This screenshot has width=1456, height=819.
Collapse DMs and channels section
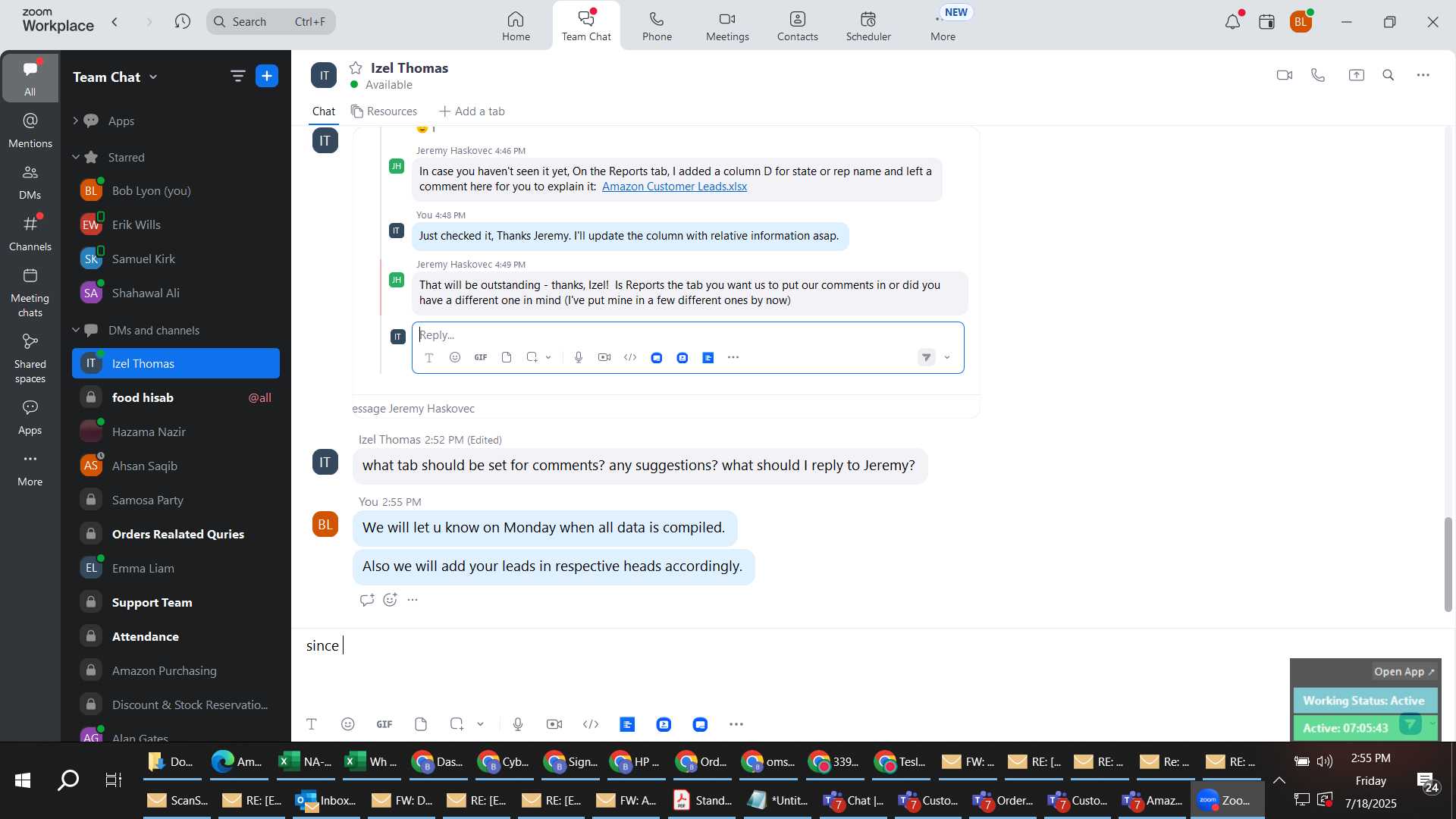[75, 330]
